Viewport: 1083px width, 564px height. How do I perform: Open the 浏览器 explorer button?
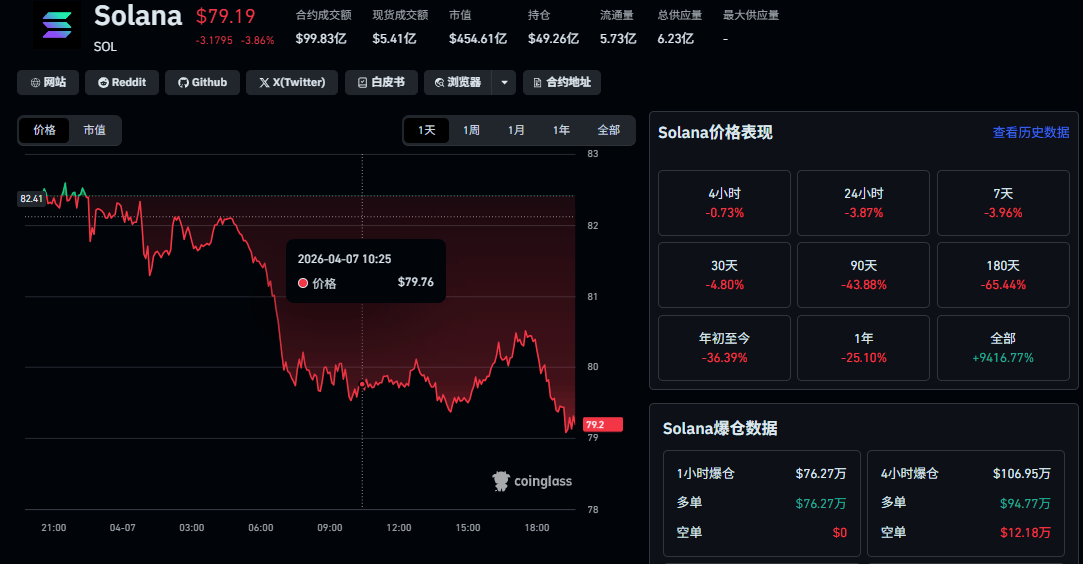458,82
